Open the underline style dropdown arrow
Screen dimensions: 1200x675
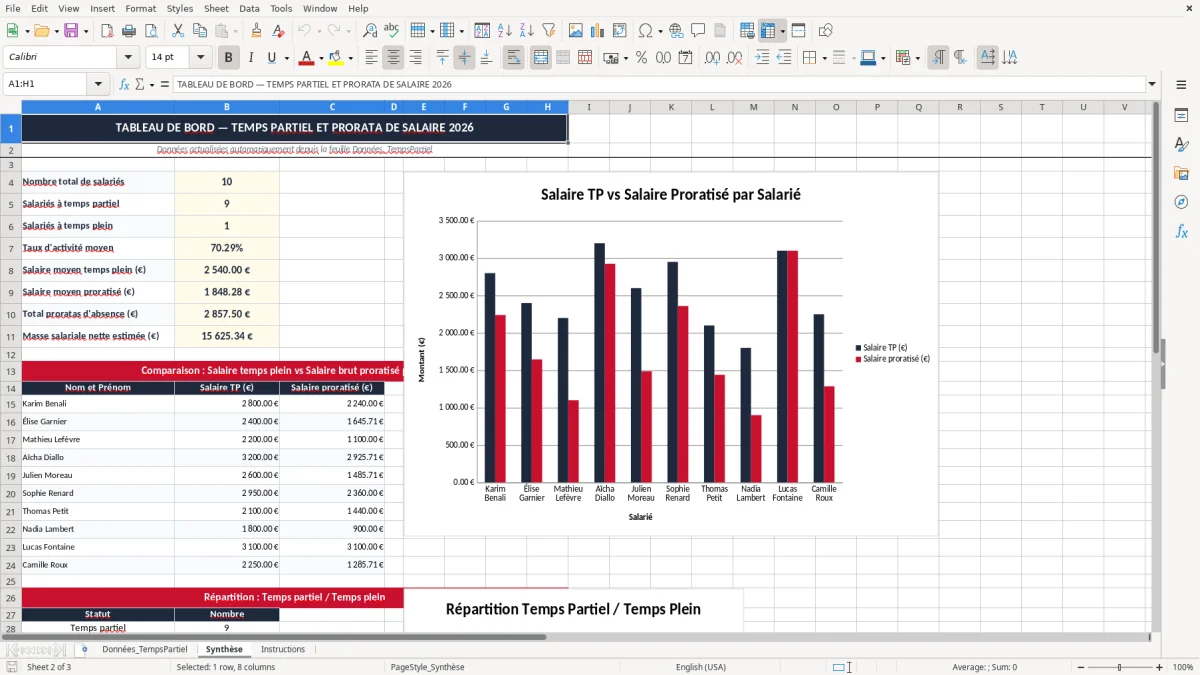(286, 58)
